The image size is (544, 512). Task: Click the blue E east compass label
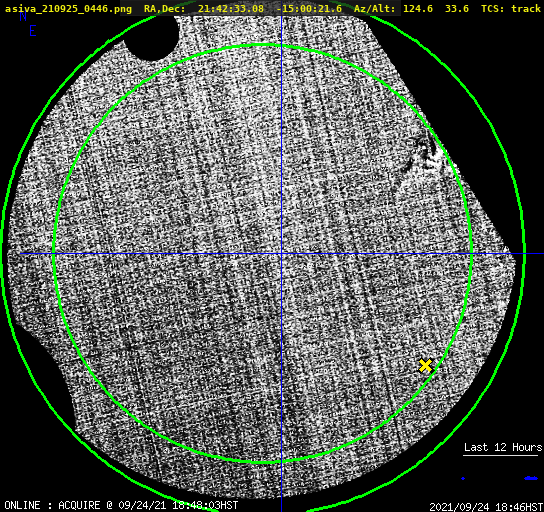coord(33,31)
